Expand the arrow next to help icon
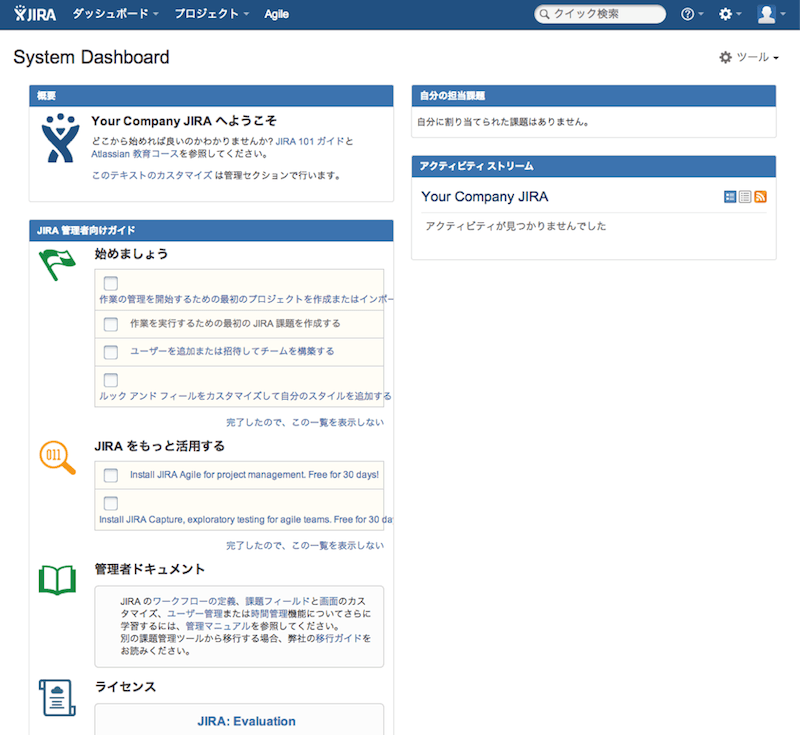 [701, 14]
